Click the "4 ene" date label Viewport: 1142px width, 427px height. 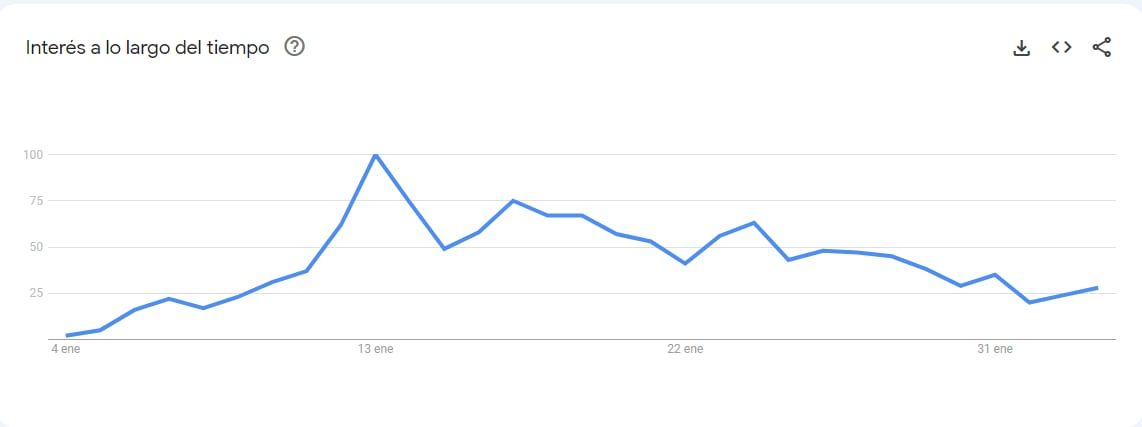(x=66, y=349)
